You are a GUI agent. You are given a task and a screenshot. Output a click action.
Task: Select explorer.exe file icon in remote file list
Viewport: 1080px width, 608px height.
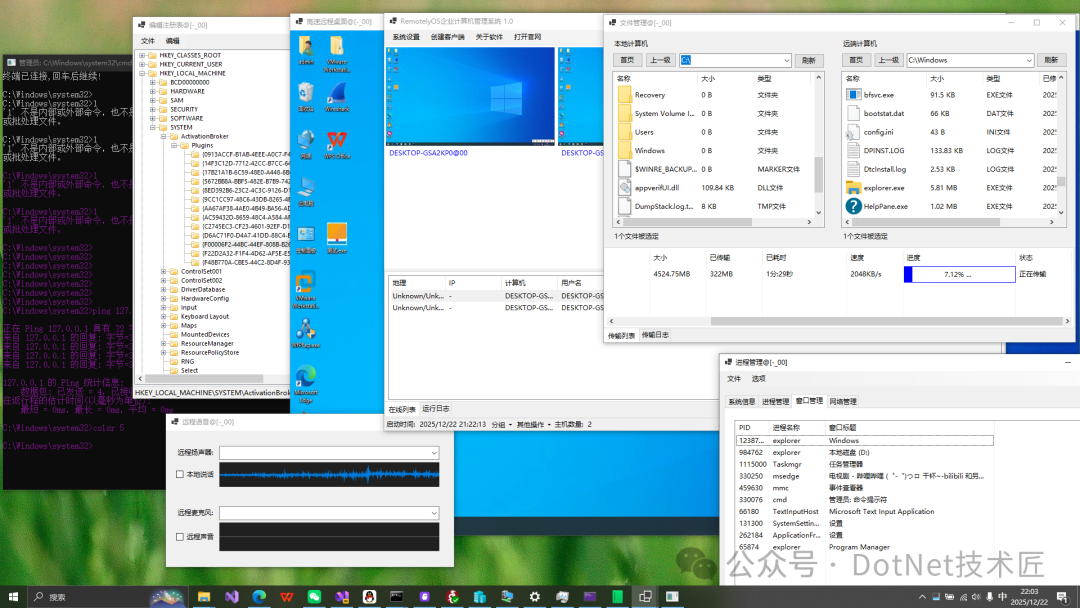853,187
